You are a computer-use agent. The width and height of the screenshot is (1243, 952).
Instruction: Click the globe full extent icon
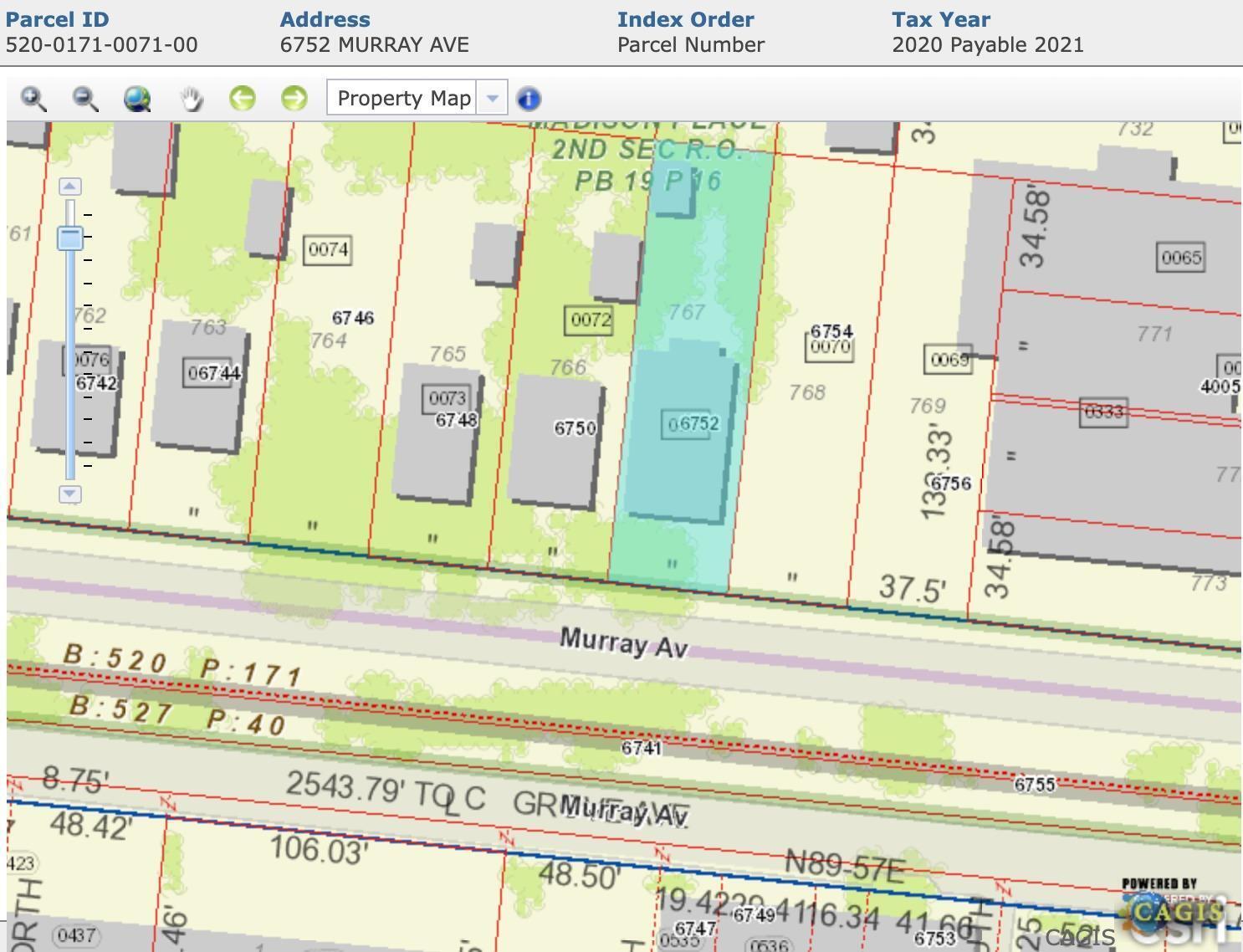[x=137, y=99]
